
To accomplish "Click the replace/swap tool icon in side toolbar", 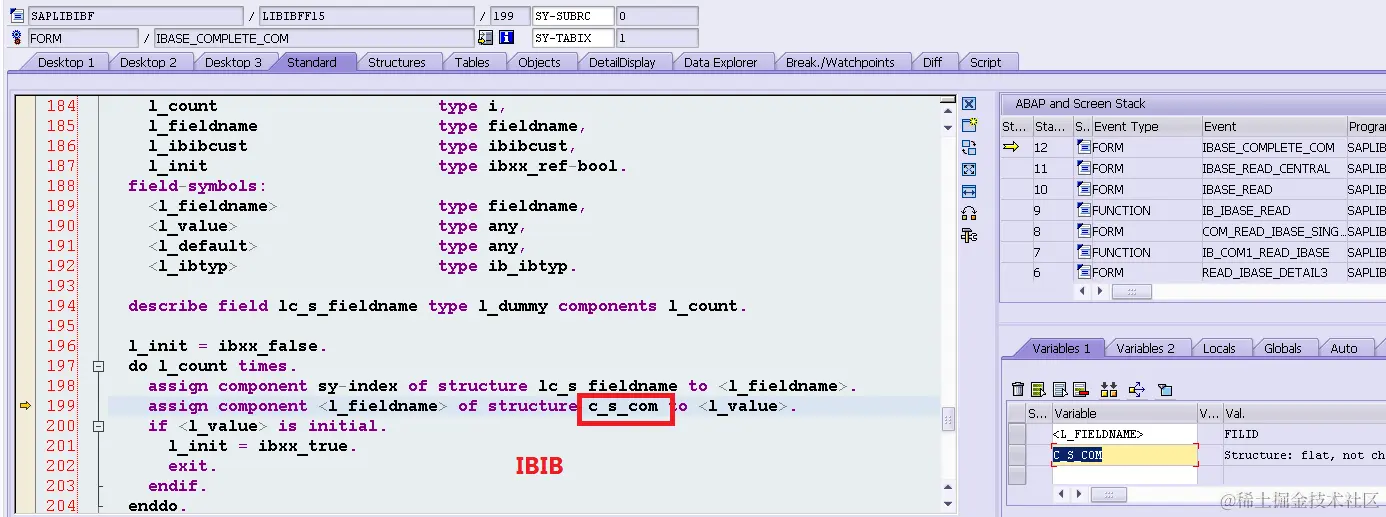I will 968,147.
